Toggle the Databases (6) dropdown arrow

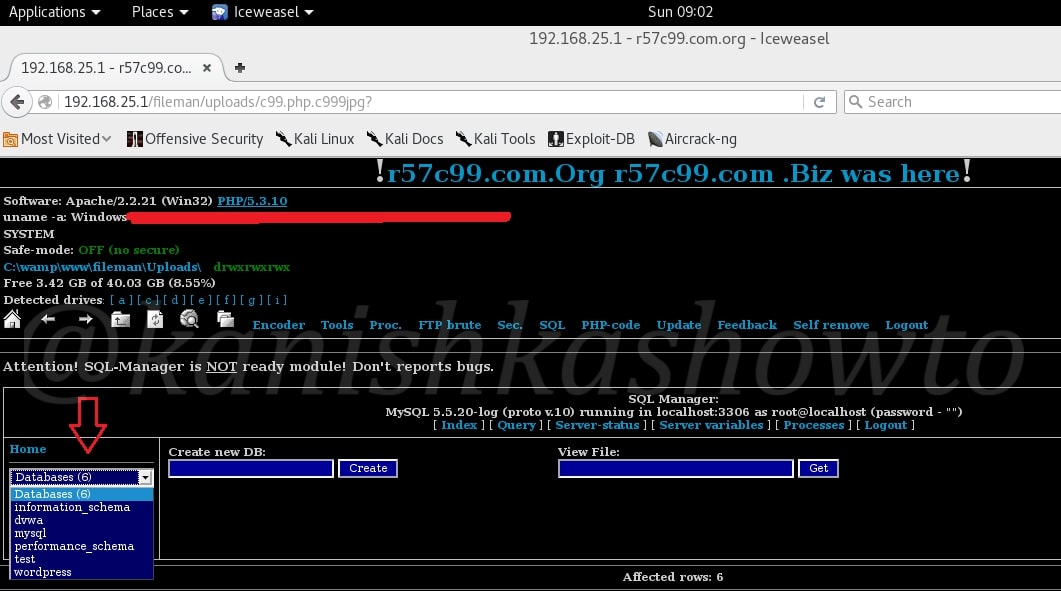pos(145,478)
